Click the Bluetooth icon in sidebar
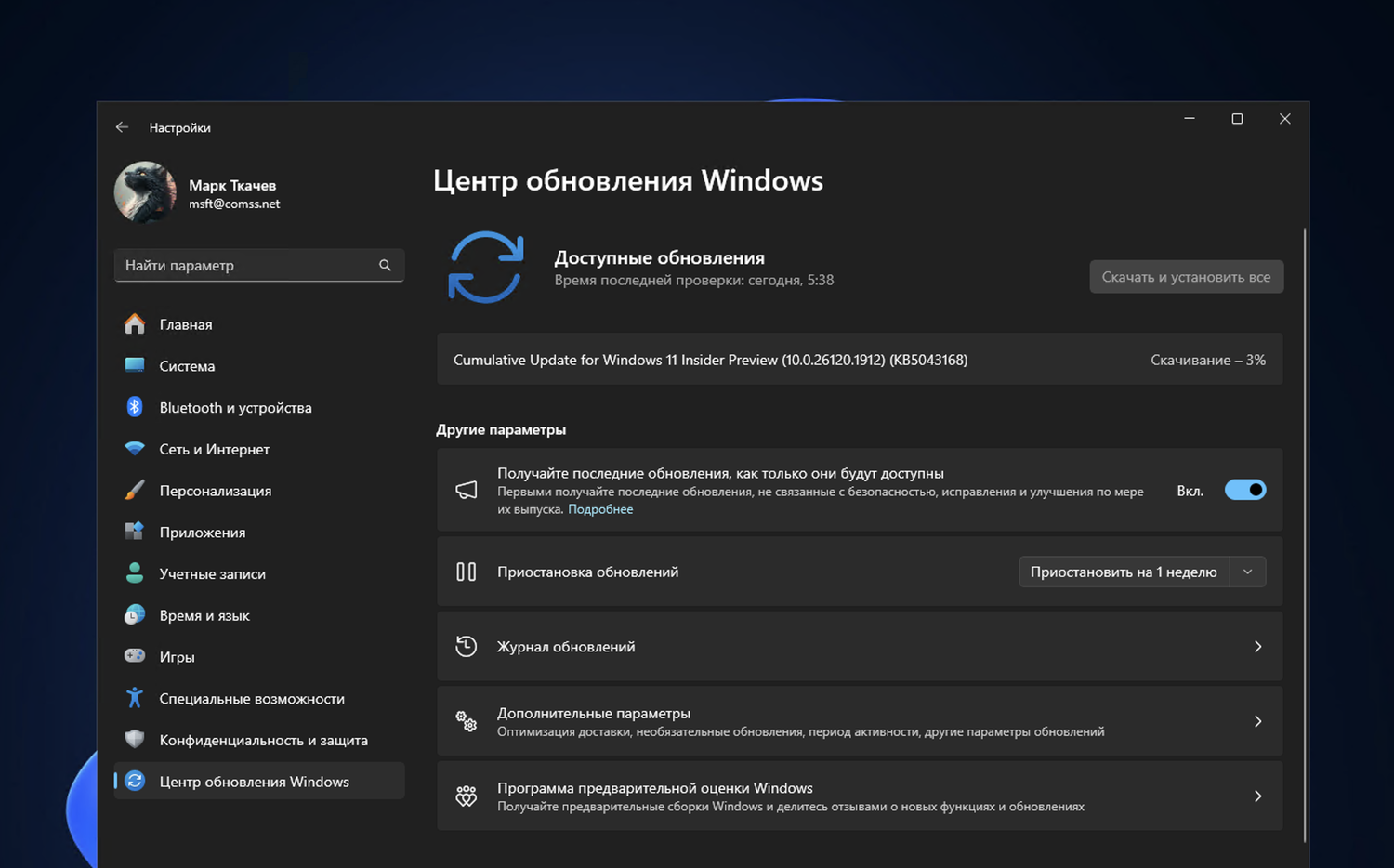The image size is (1394, 868). 135,407
